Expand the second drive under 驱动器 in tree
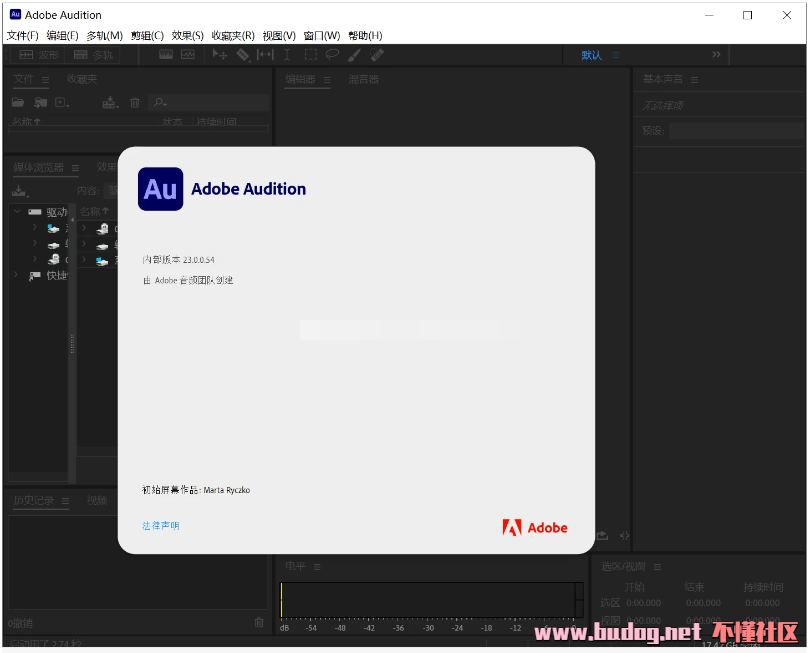This screenshot has height=653, width=808. pyautogui.click(x=35, y=244)
